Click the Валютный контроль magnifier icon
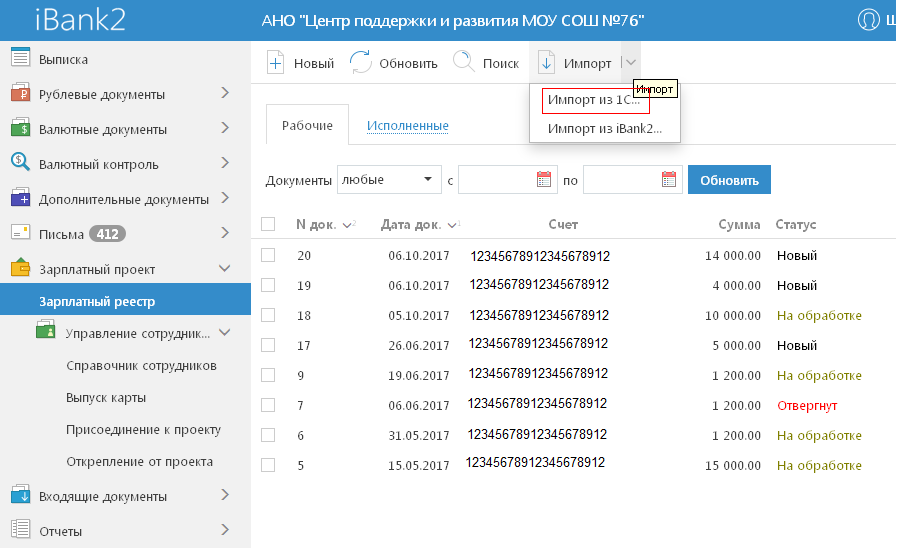898x553 pixels. (20, 163)
